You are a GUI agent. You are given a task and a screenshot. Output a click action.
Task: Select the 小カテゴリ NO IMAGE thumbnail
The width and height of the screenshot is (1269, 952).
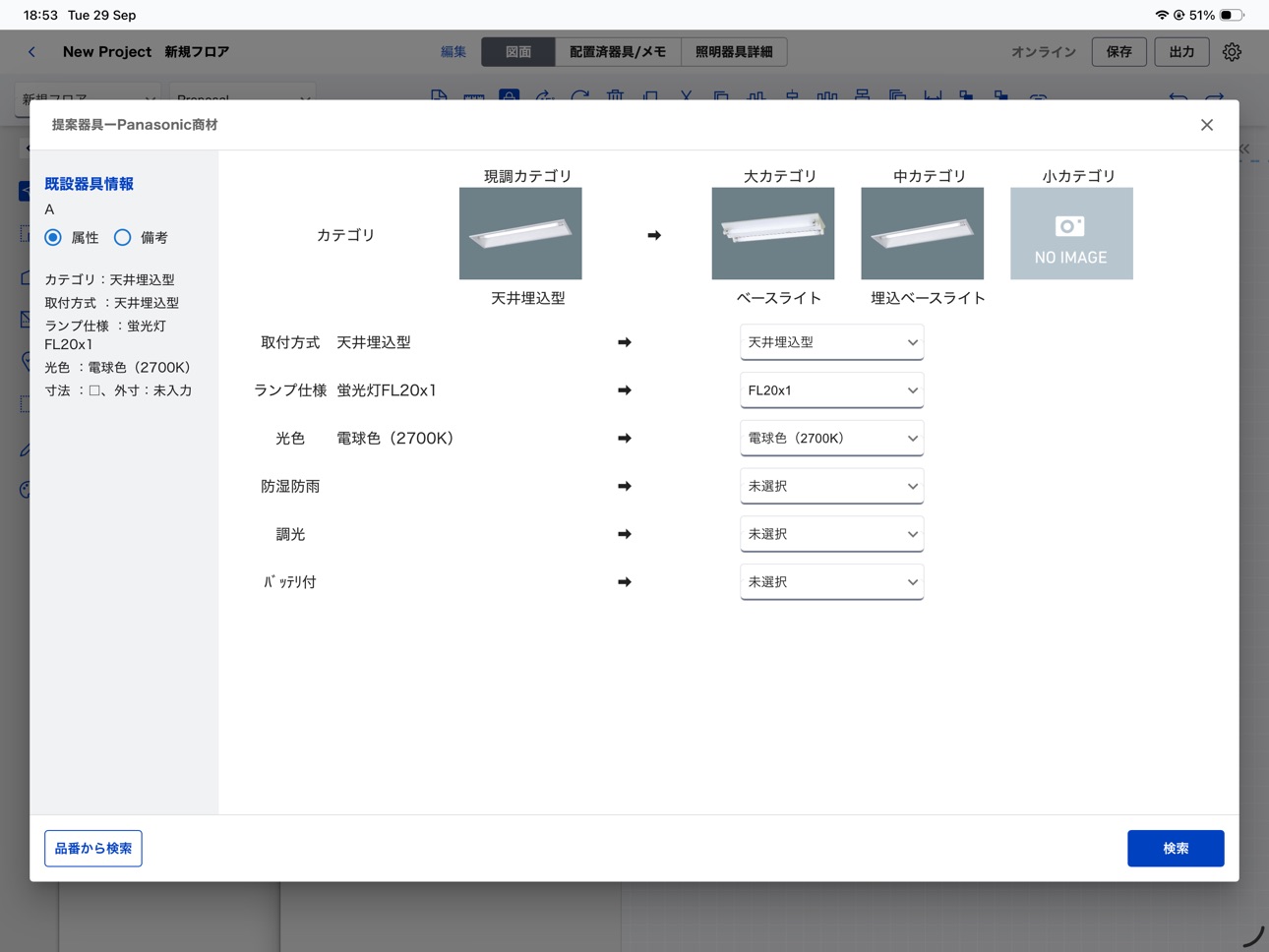click(1072, 234)
